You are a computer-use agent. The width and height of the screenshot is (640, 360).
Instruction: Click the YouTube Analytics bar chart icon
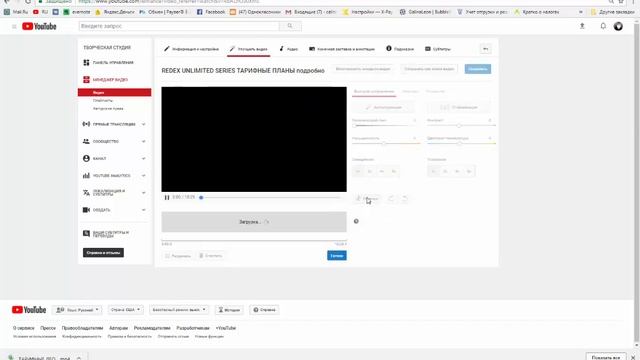click(86, 176)
